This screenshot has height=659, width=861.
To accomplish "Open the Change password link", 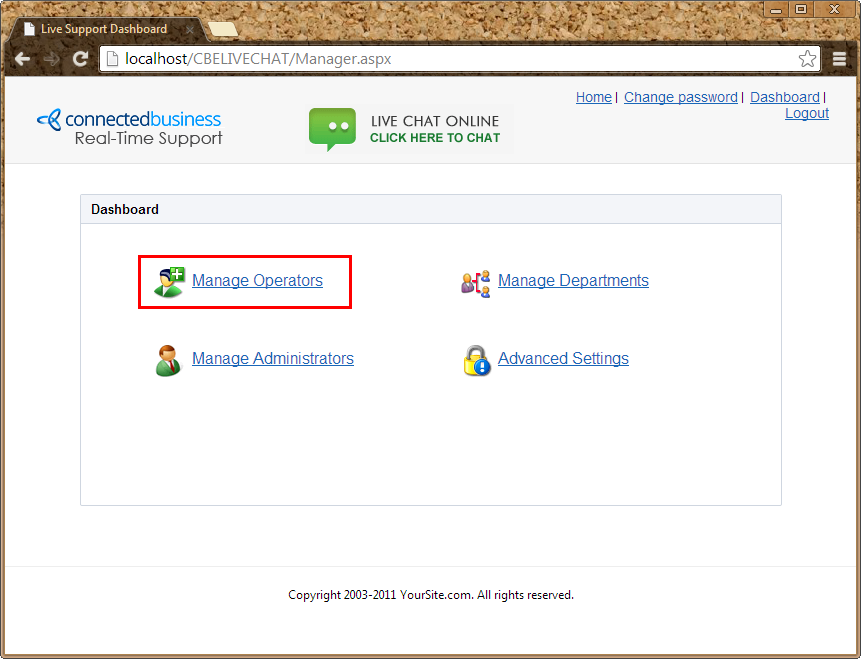I will coord(680,97).
